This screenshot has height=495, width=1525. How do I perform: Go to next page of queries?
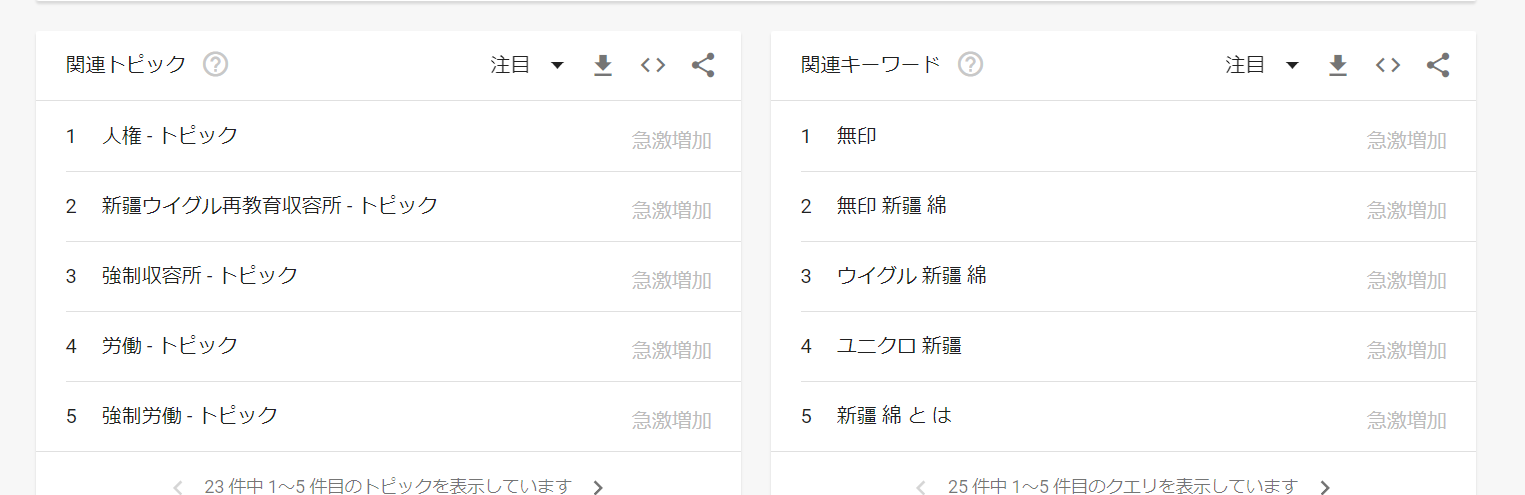point(1325,488)
